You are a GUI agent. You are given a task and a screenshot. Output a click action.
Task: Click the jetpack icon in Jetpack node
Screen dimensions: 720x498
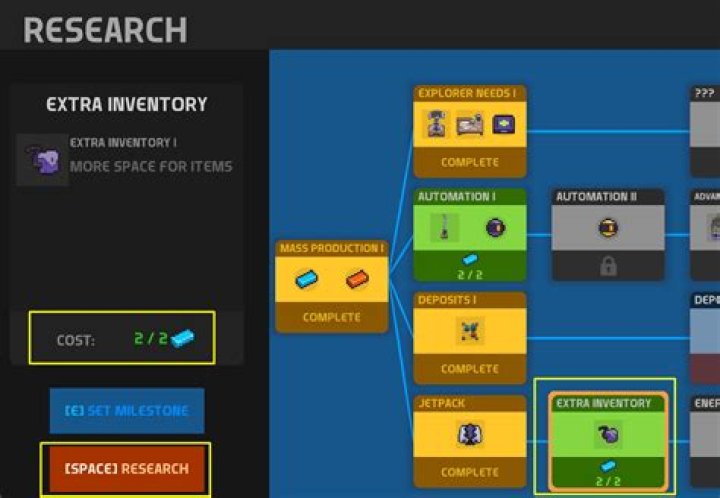pyautogui.click(x=470, y=434)
